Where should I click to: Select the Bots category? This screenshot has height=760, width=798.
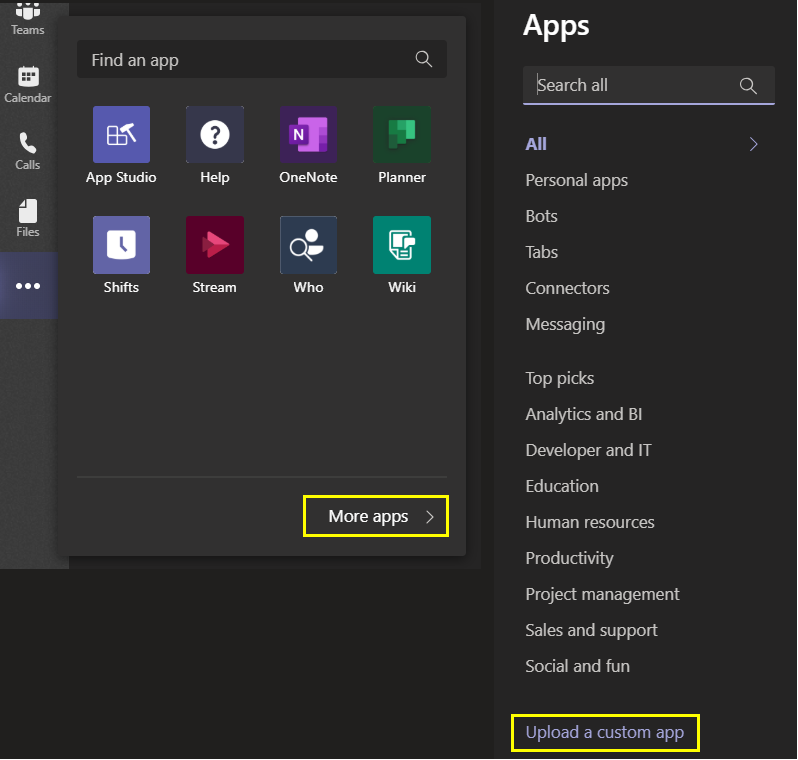point(542,216)
